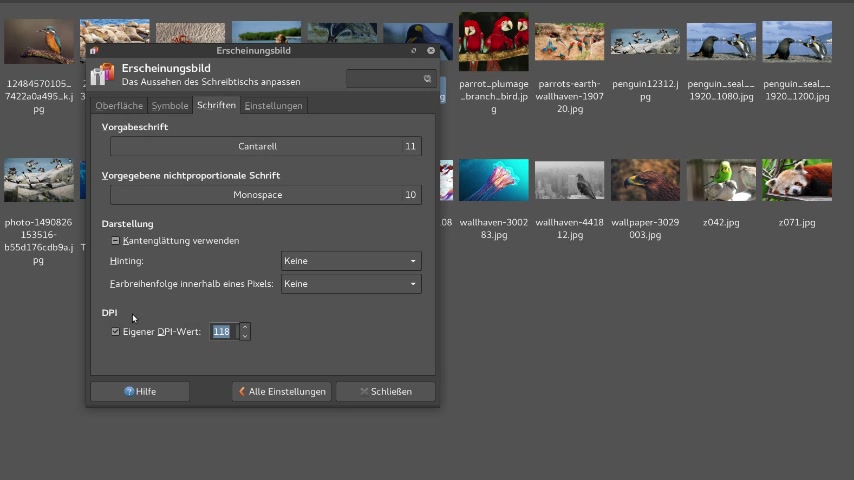This screenshot has width=854, height=480.
Task: Click the kingfisher image thumbnail
Action: [39, 42]
